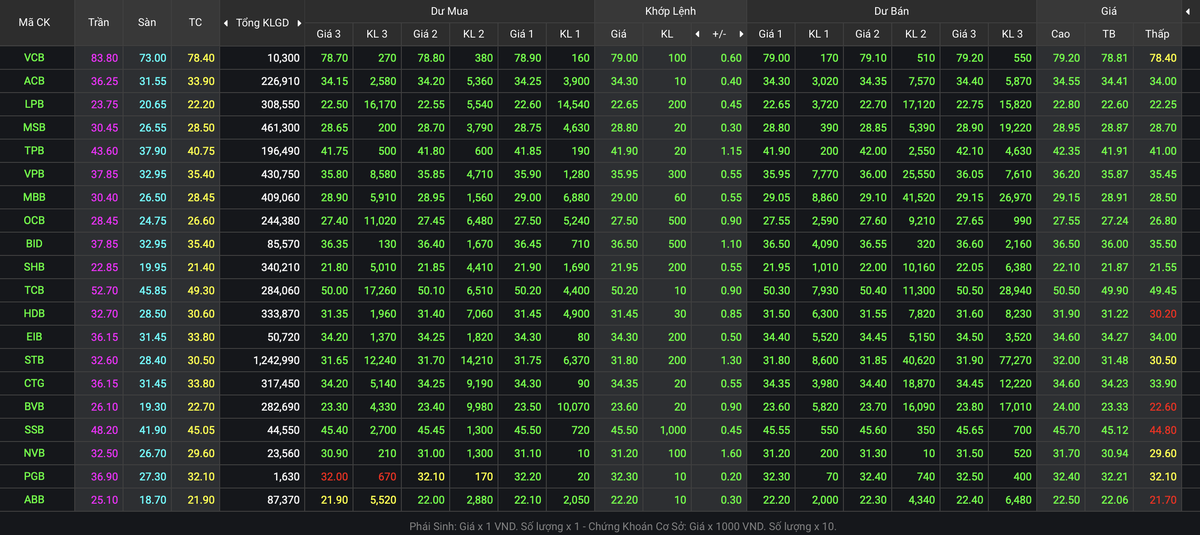Click the Khớp Lệnh header group
Viewport: 1200px width, 535px height.
tap(670, 11)
